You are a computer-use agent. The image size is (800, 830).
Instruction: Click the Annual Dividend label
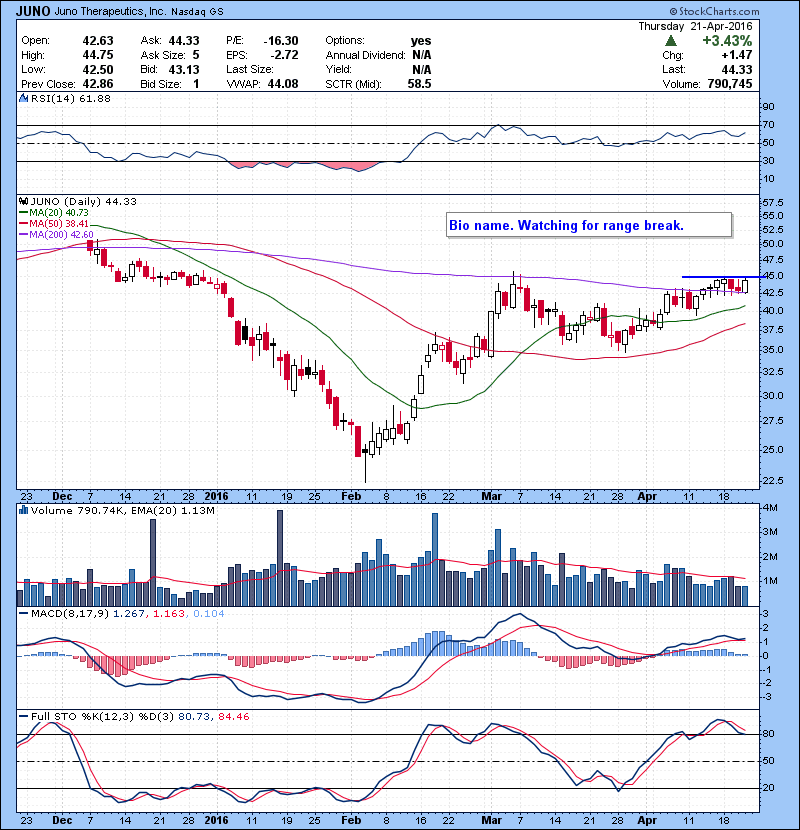pos(365,55)
